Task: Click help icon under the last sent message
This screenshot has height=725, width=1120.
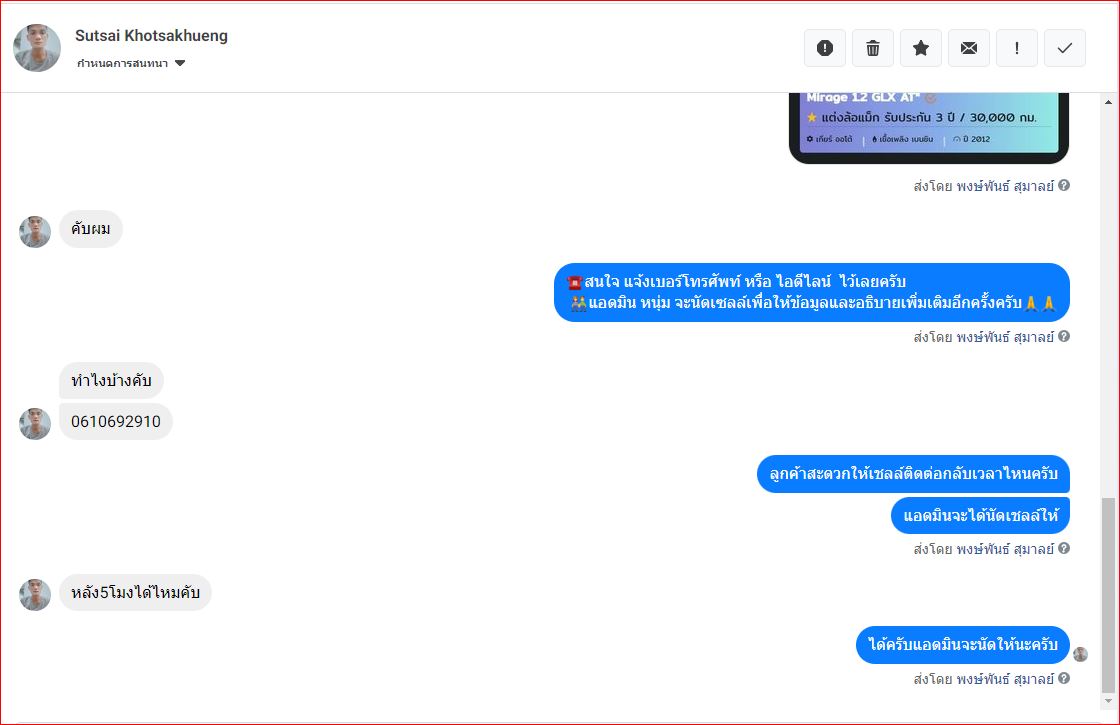Action: [x=1064, y=679]
